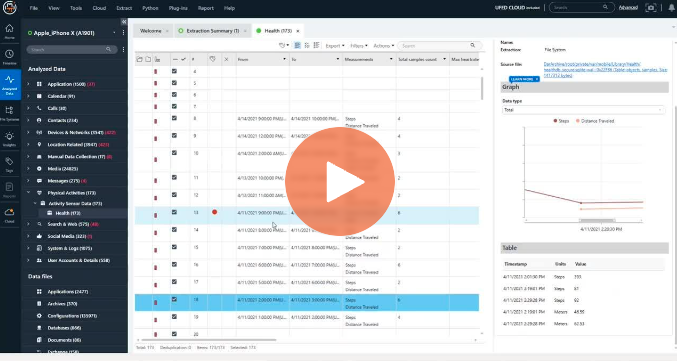Open the File Systems sidebar view
Image resolution: width=677 pixels, height=361 pixels.
[9, 113]
